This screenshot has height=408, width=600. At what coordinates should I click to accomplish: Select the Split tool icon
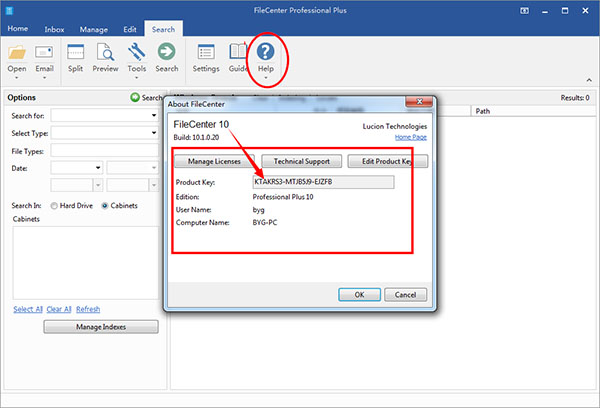point(76,52)
